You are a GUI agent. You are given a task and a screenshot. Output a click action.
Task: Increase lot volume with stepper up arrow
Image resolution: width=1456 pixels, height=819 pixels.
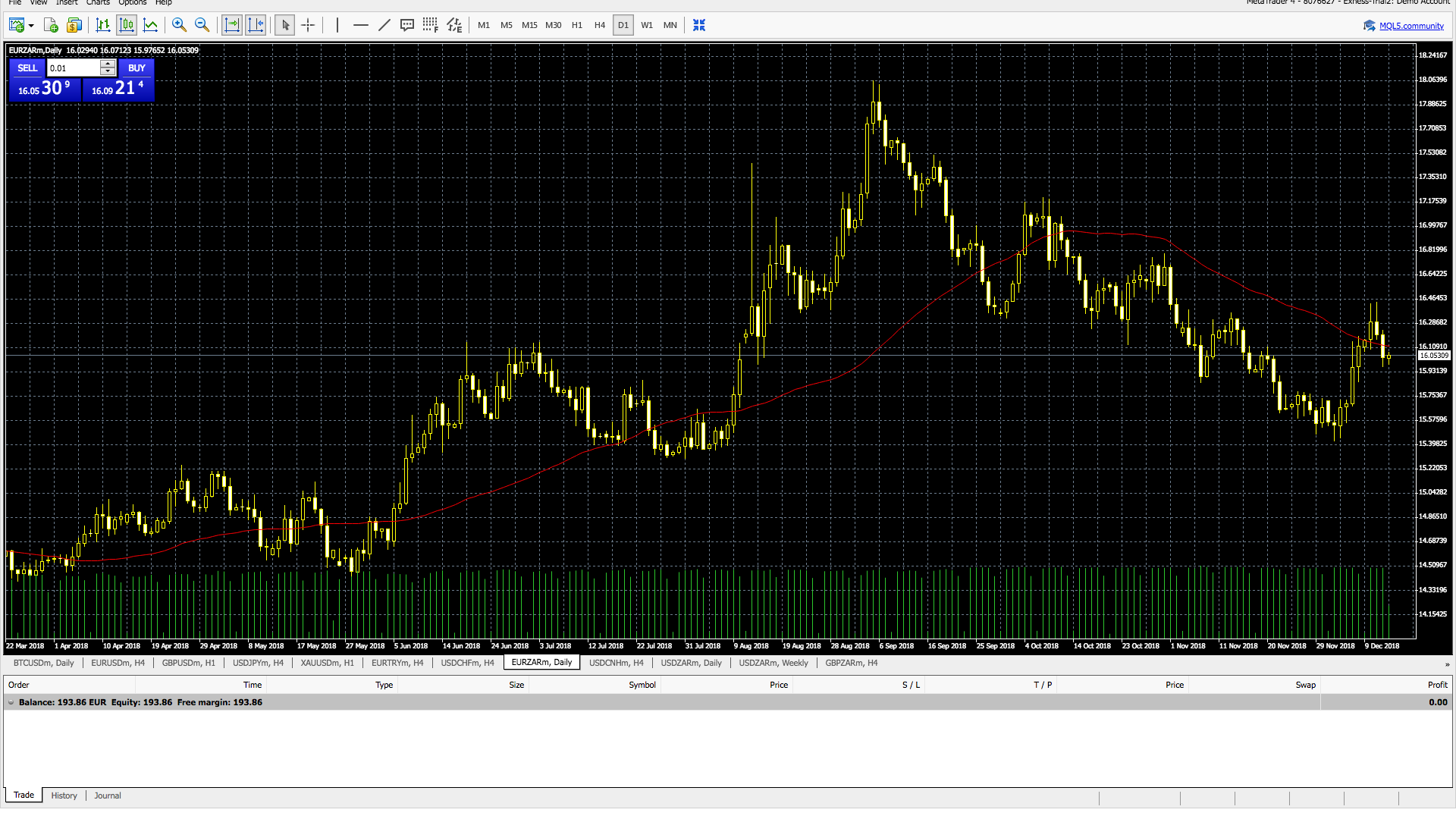tap(108, 64)
